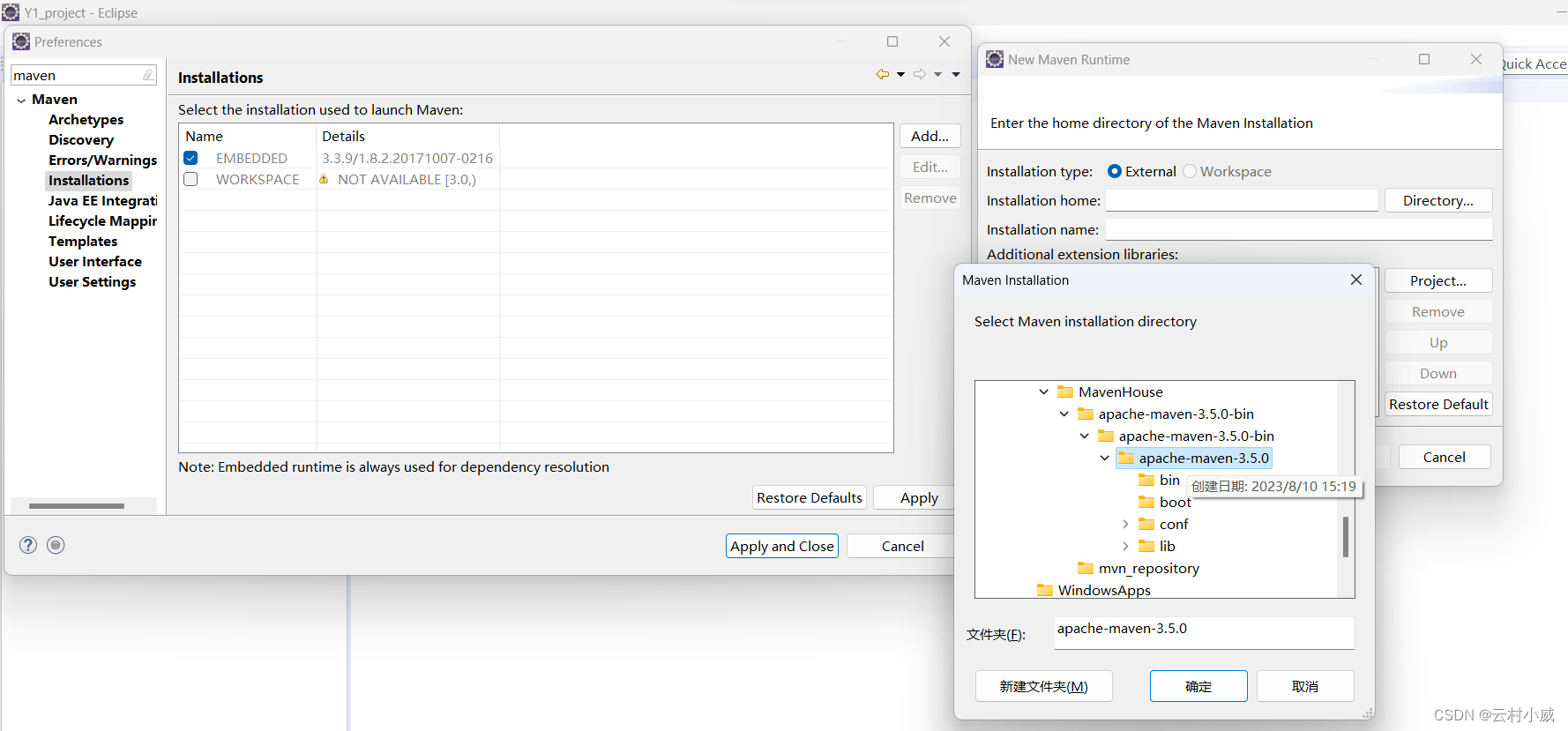Click the Directory... browse button
The image size is (1568, 731).
(x=1438, y=200)
